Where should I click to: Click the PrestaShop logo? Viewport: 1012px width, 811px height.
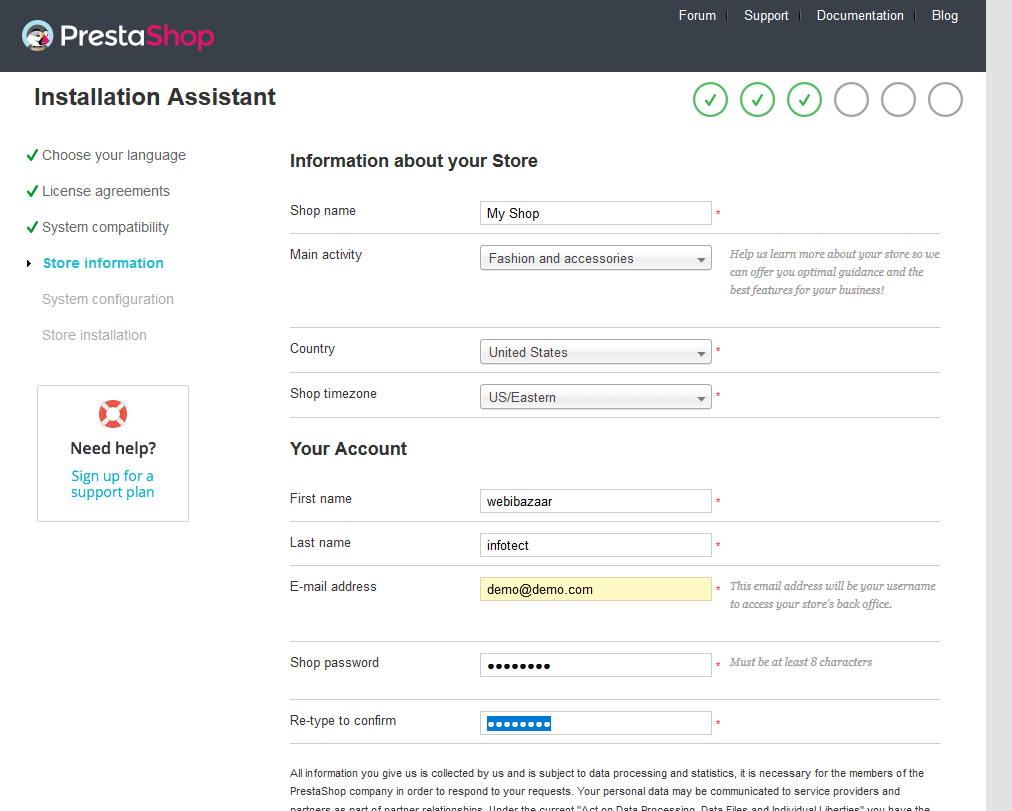pyautogui.click(x=118, y=37)
